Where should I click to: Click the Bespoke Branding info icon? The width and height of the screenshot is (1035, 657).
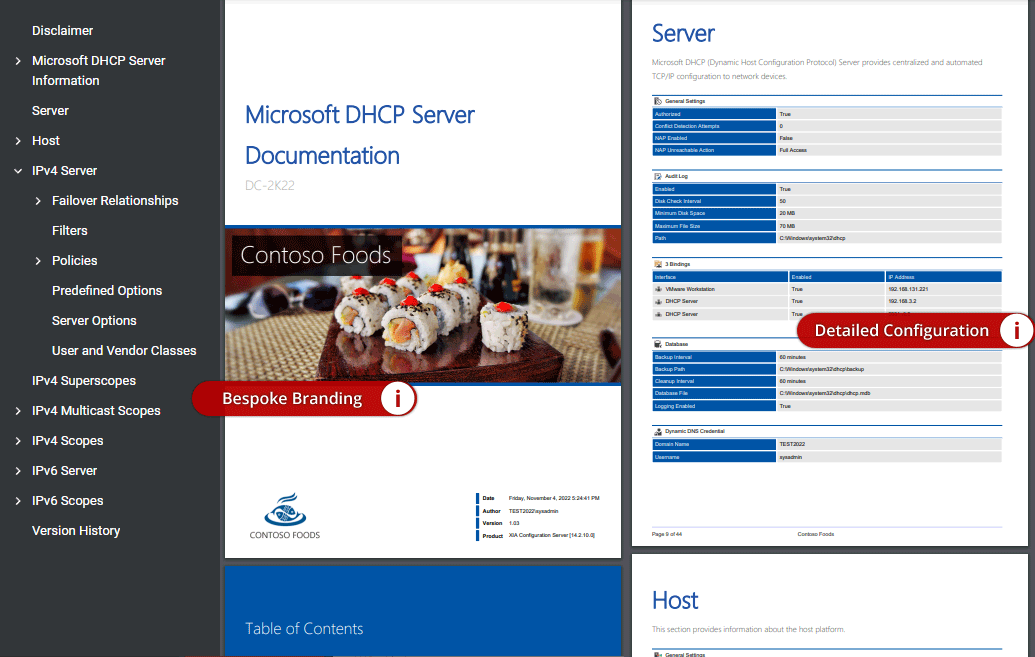click(397, 399)
